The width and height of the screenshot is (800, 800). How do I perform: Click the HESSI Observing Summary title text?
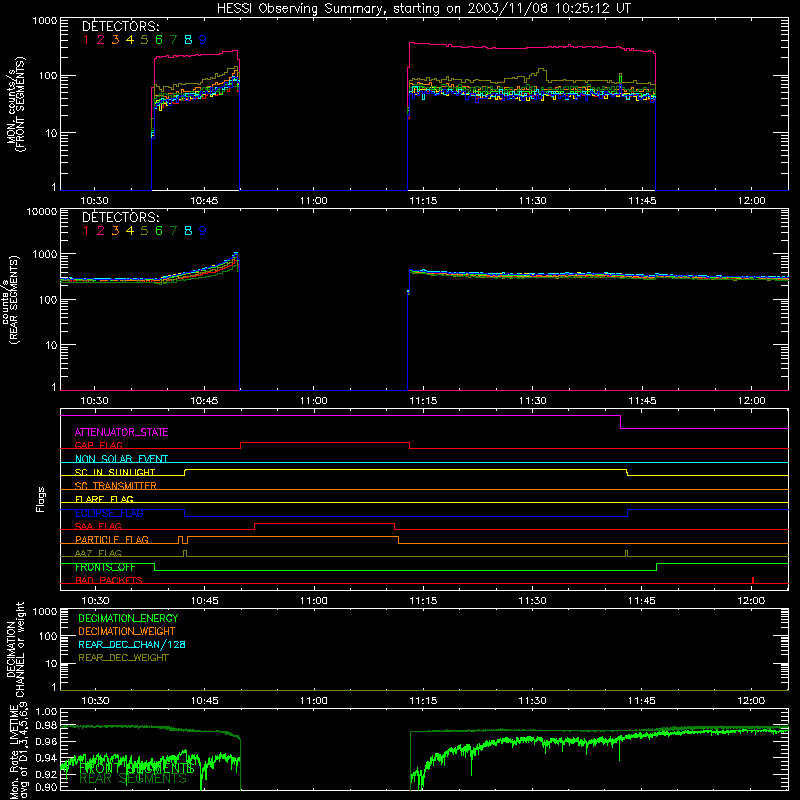[424, 9]
